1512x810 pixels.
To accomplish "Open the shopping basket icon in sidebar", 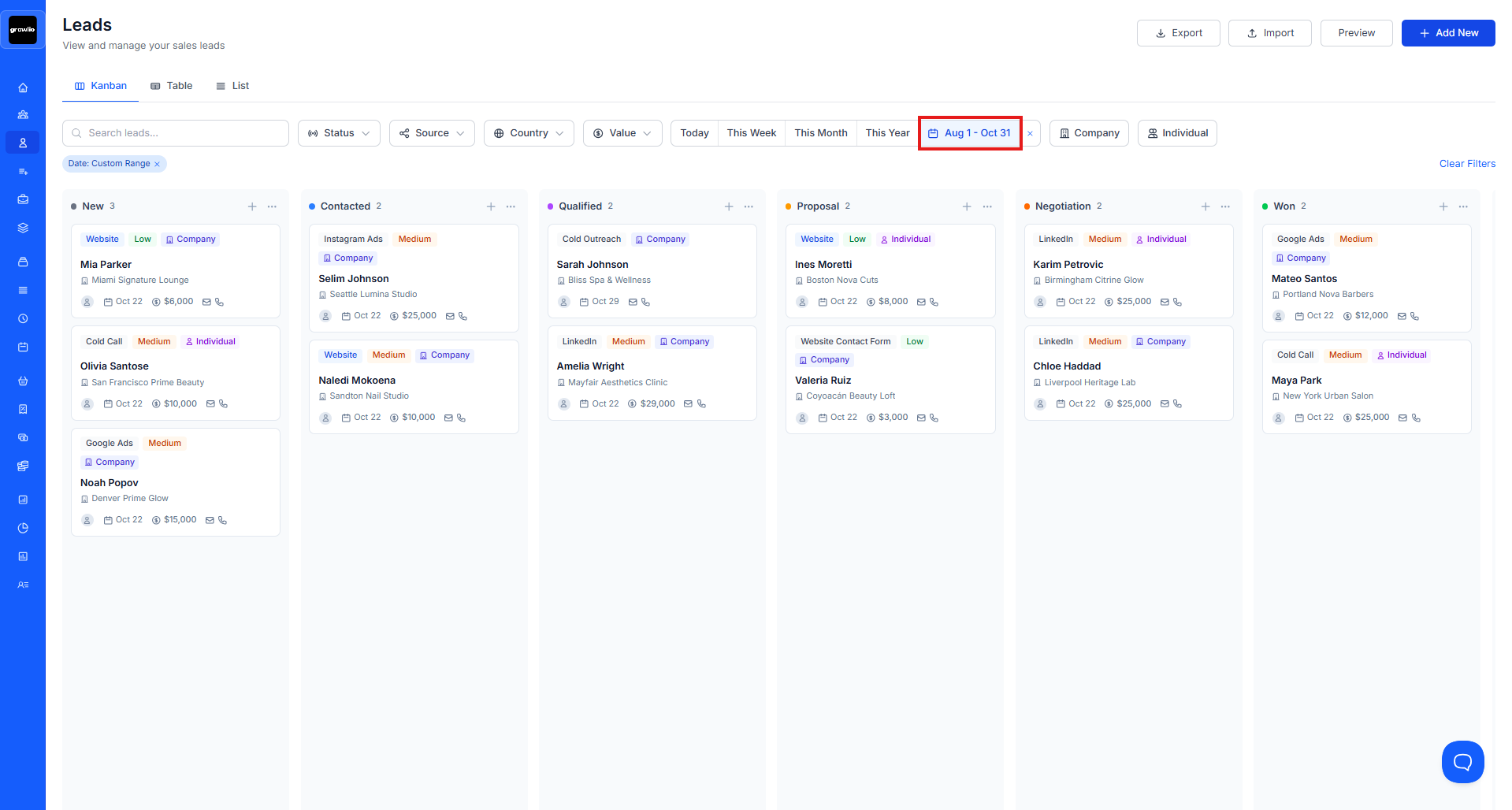I will (23, 381).
